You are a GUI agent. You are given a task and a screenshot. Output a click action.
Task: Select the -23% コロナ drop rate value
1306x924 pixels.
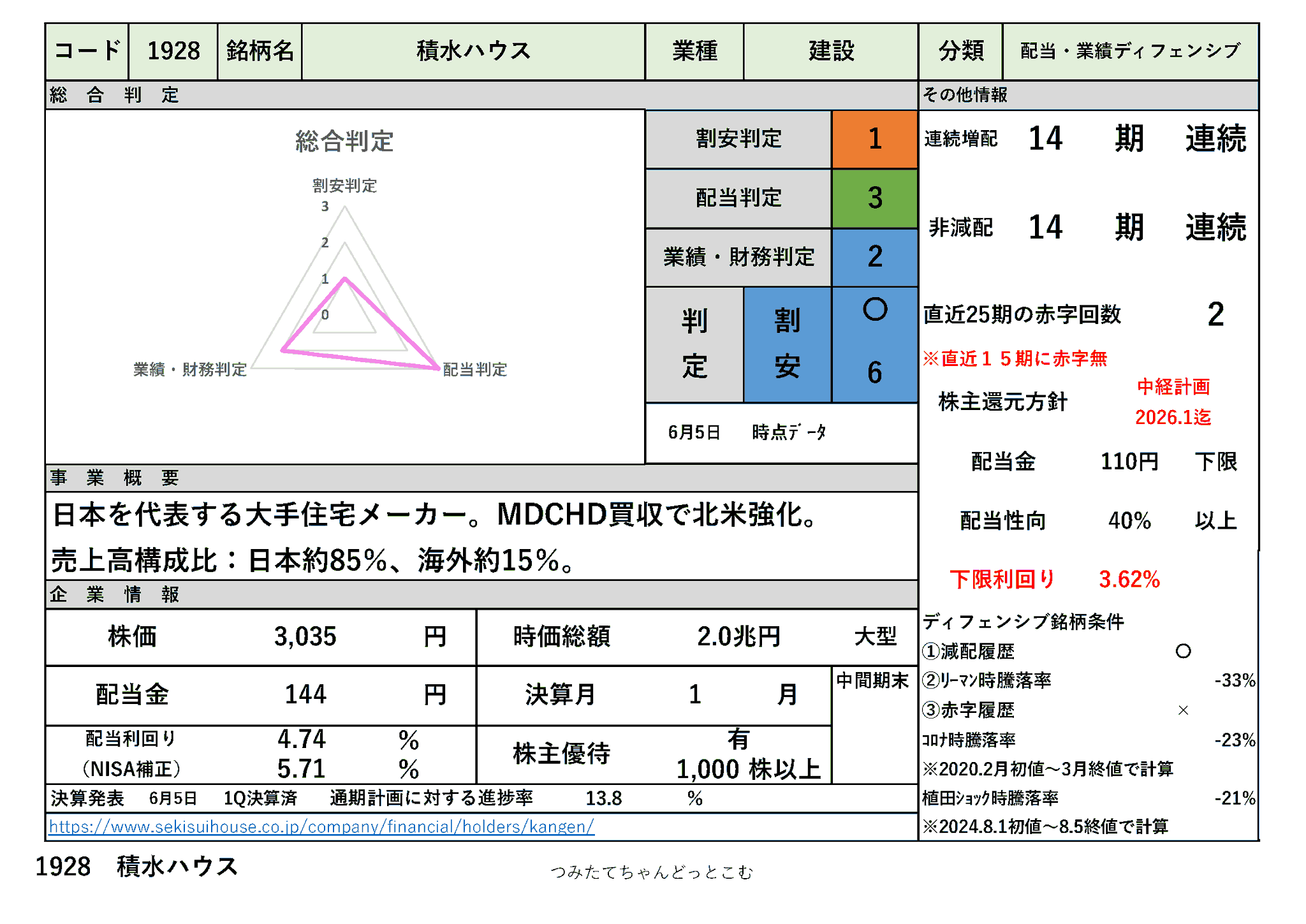click(1235, 740)
